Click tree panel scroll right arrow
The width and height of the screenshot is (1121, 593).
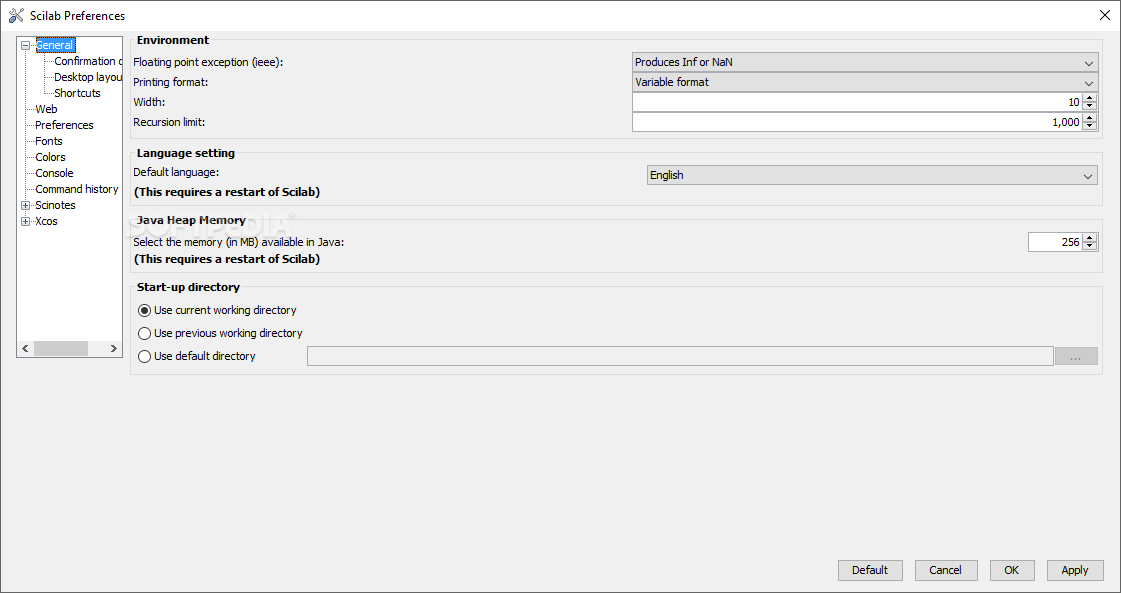[113, 348]
